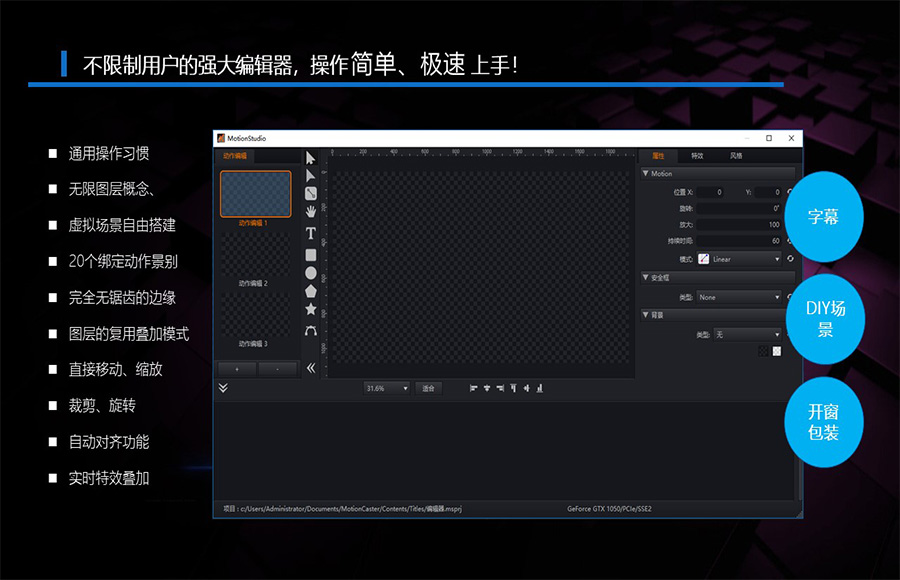Screen dimensions: 900x580
Task: Click the 持续时间 duration field
Action: point(739,241)
